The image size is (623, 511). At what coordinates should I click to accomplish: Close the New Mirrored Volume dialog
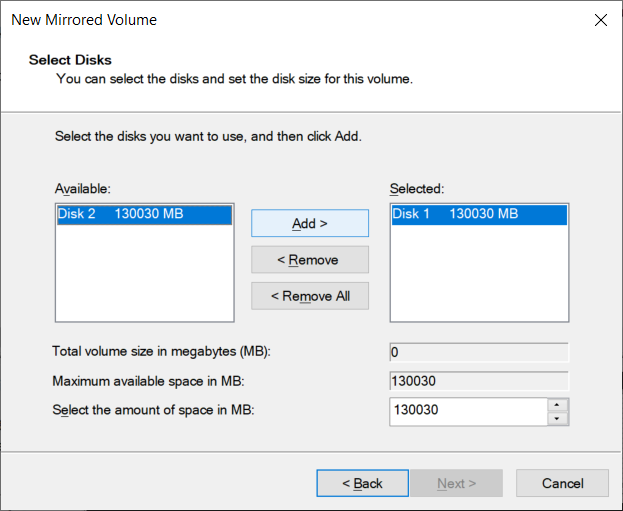pyautogui.click(x=600, y=20)
